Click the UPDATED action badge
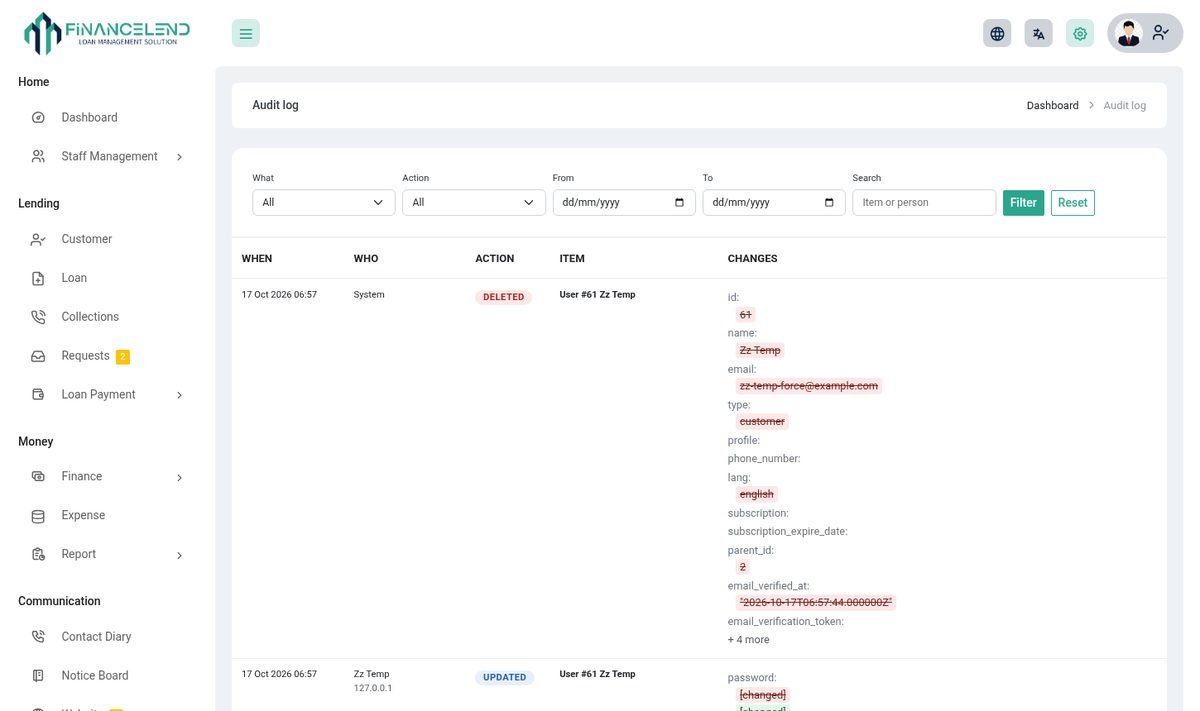This screenshot has width=1200, height=711. [505, 677]
